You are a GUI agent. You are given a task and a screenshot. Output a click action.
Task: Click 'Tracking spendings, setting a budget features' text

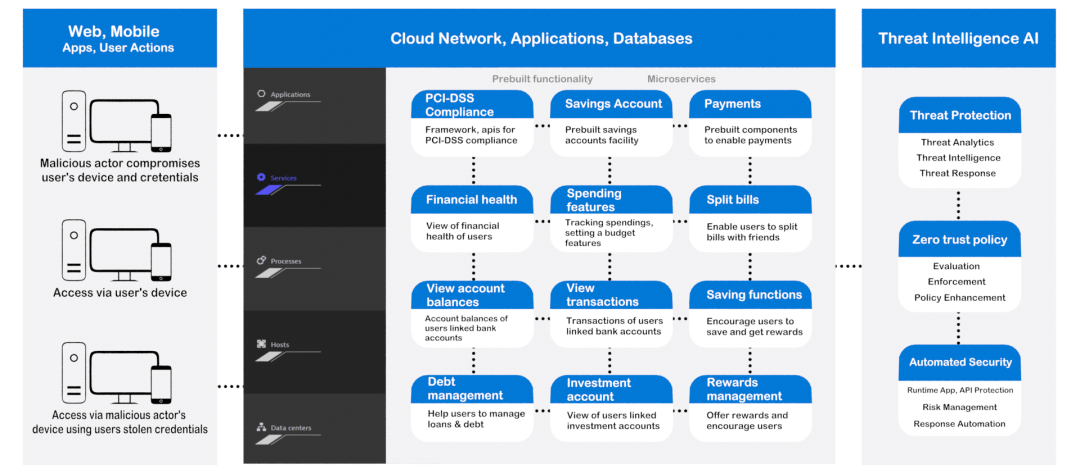click(609, 233)
